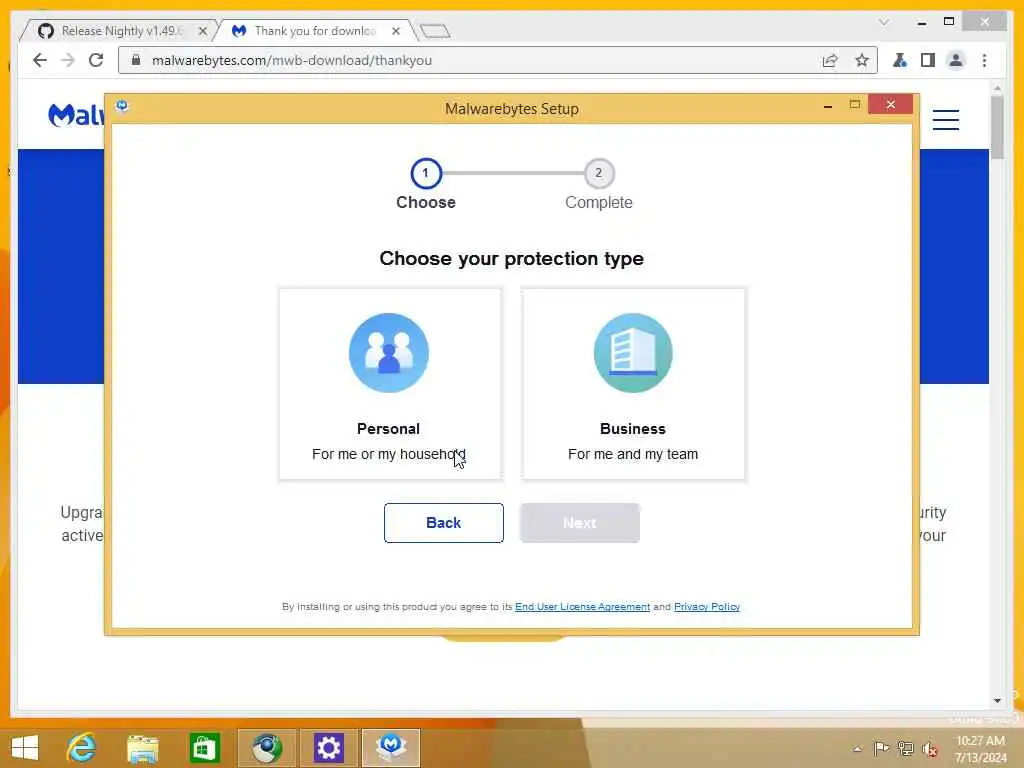The height and width of the screenshot is (768, 1024).
Task: Go back using the browser back arrow
Action: [39, 60]
